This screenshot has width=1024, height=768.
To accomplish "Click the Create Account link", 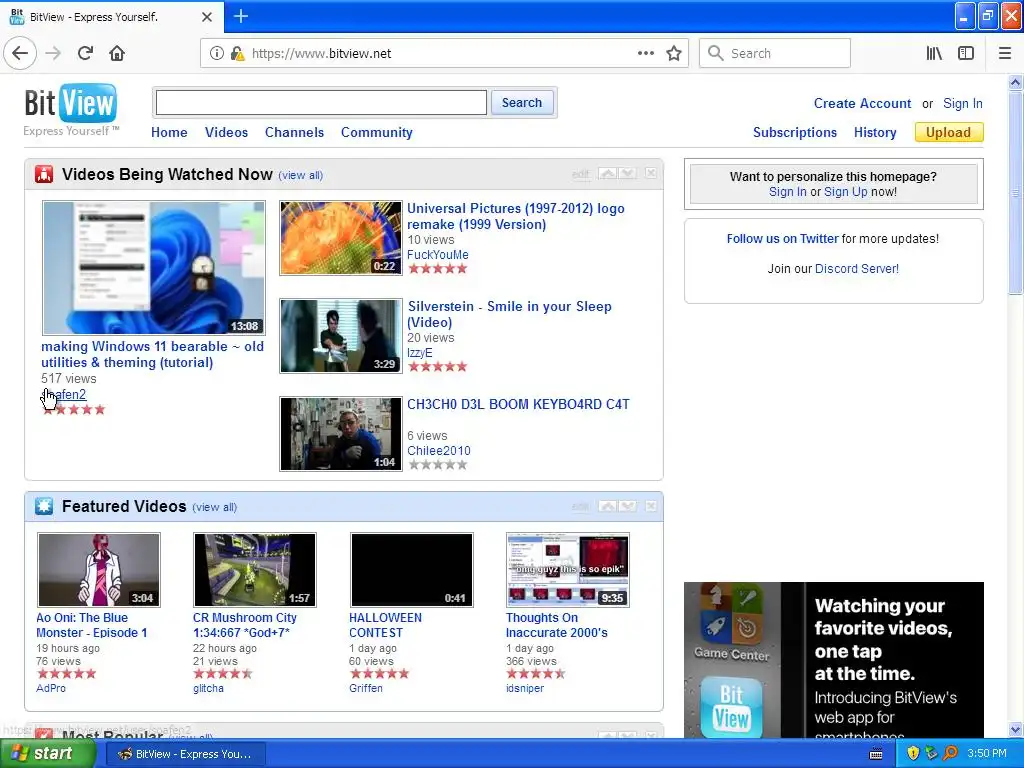I will [862, 103].
